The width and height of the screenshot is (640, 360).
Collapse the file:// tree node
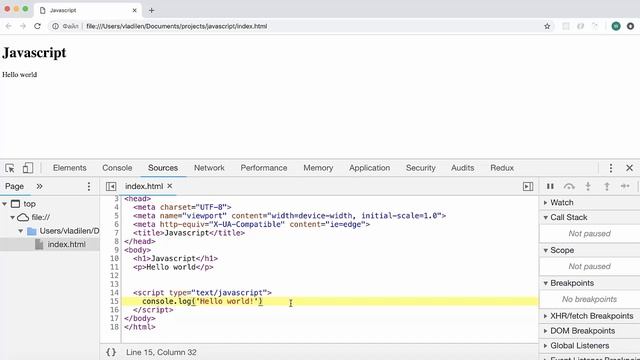pyautogui.click(x=12, y=217)
